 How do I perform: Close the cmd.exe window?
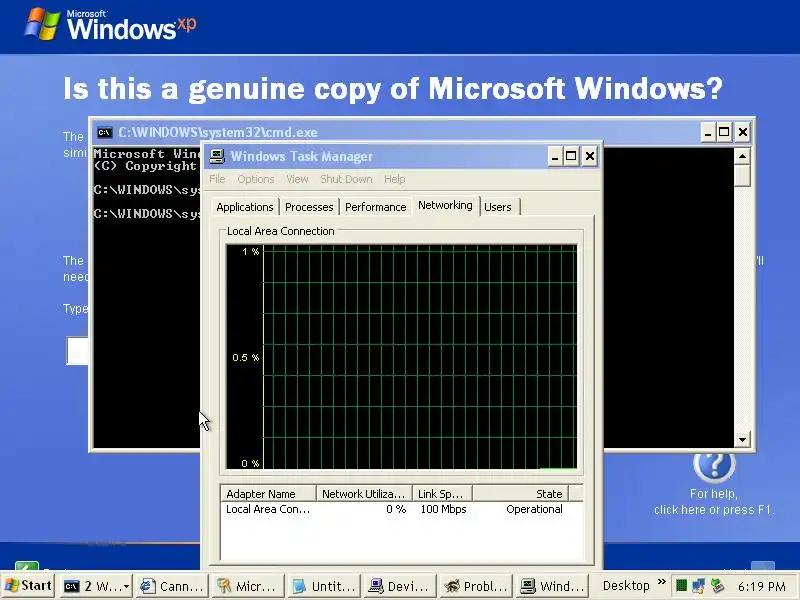point(743,133)
